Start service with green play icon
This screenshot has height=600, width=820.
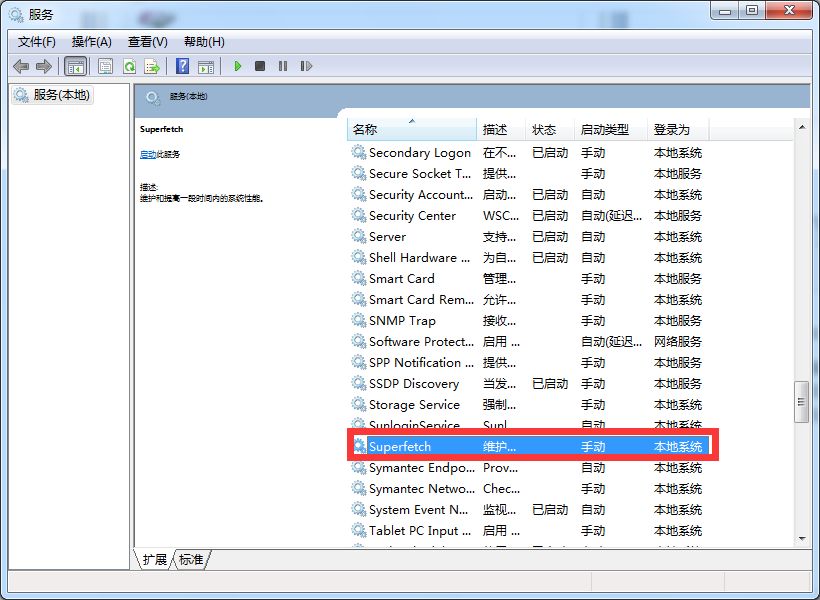pyautogui.click(x=237, y=66)
